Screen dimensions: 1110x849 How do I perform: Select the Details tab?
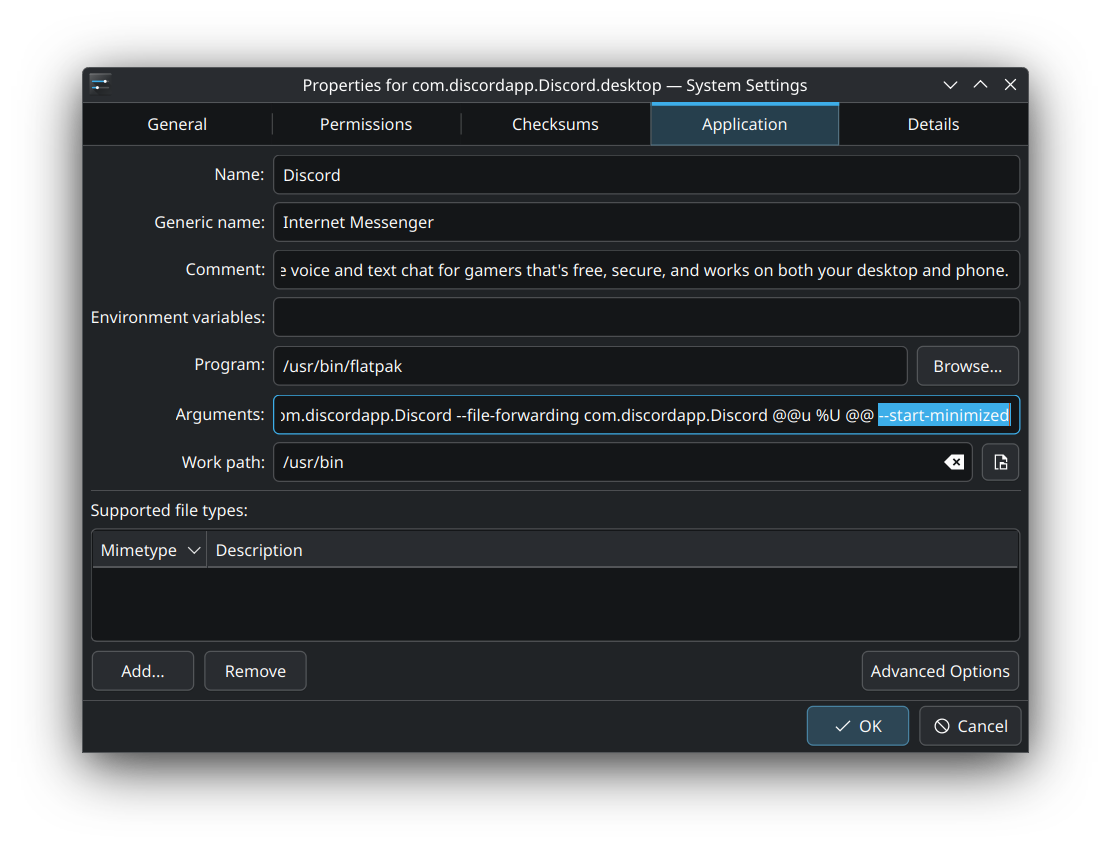pos(933,124)
